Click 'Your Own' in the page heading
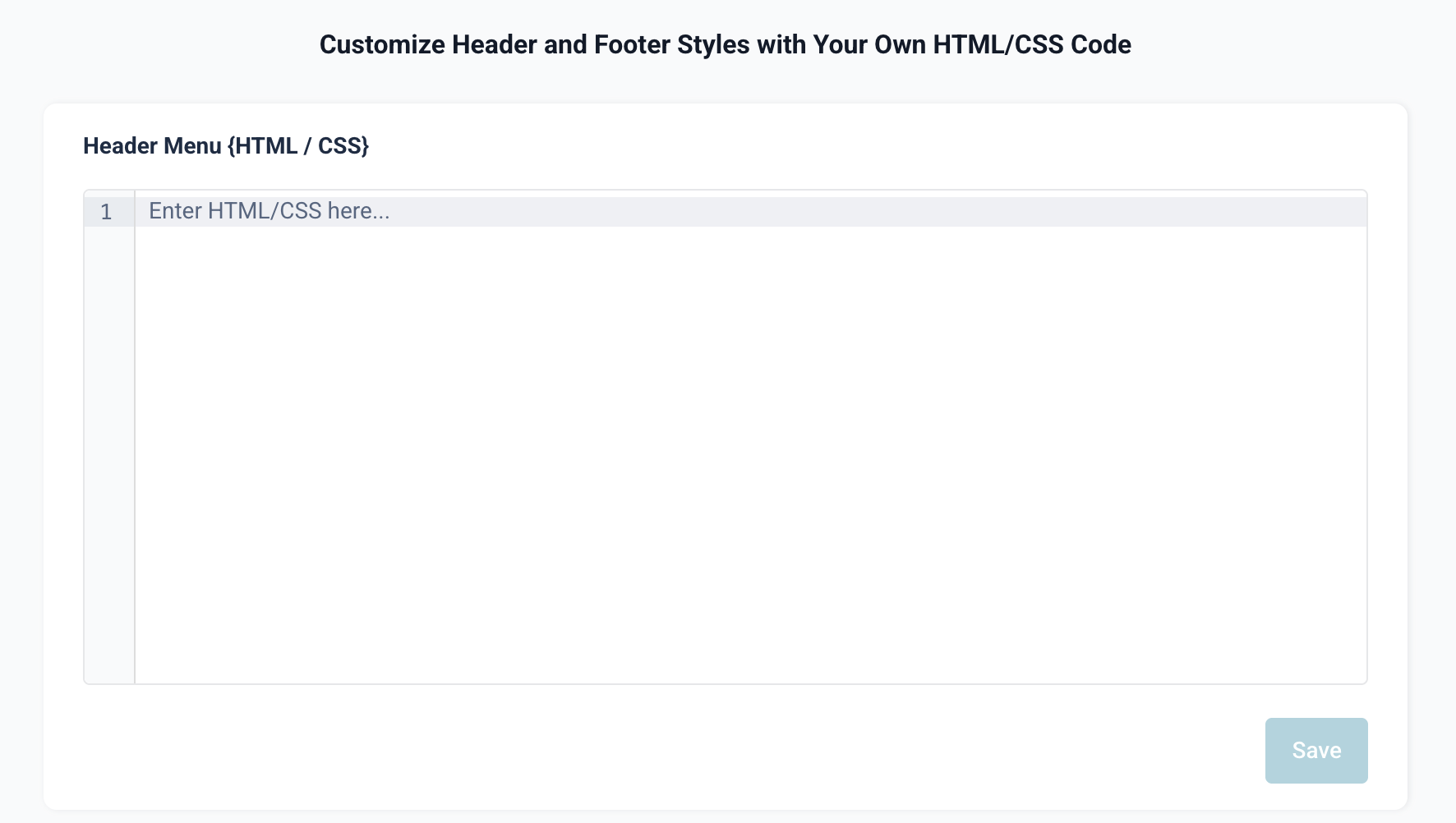Viewport: 1456px width, 823px height. click(869, 44)
